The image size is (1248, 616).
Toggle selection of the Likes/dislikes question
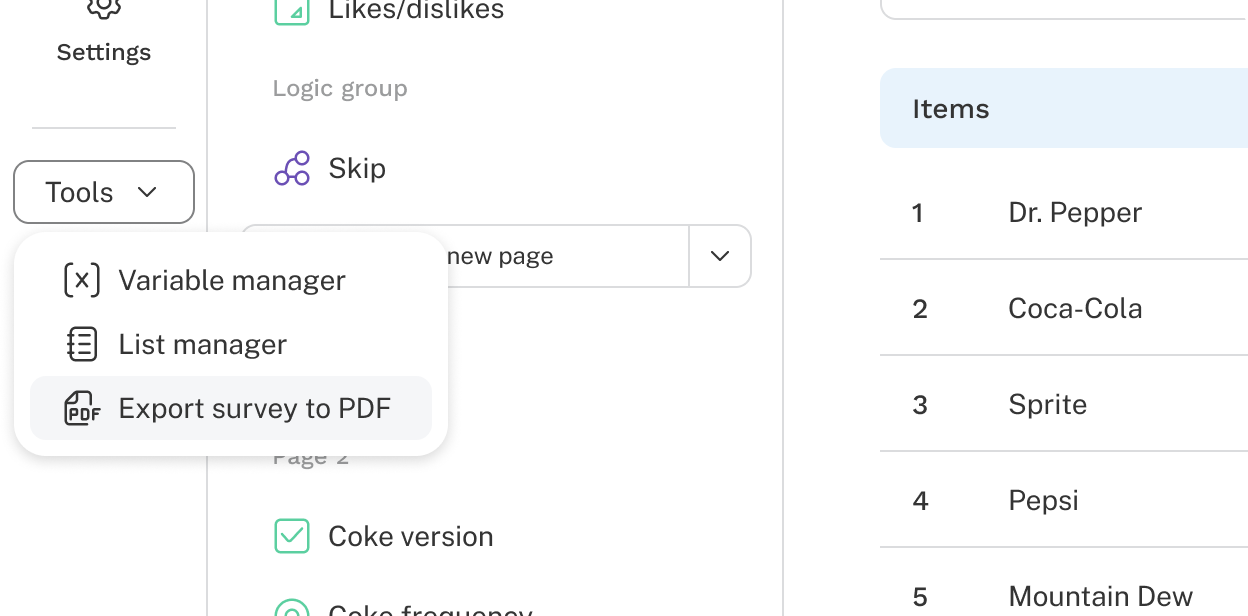(x=416, y=10)
